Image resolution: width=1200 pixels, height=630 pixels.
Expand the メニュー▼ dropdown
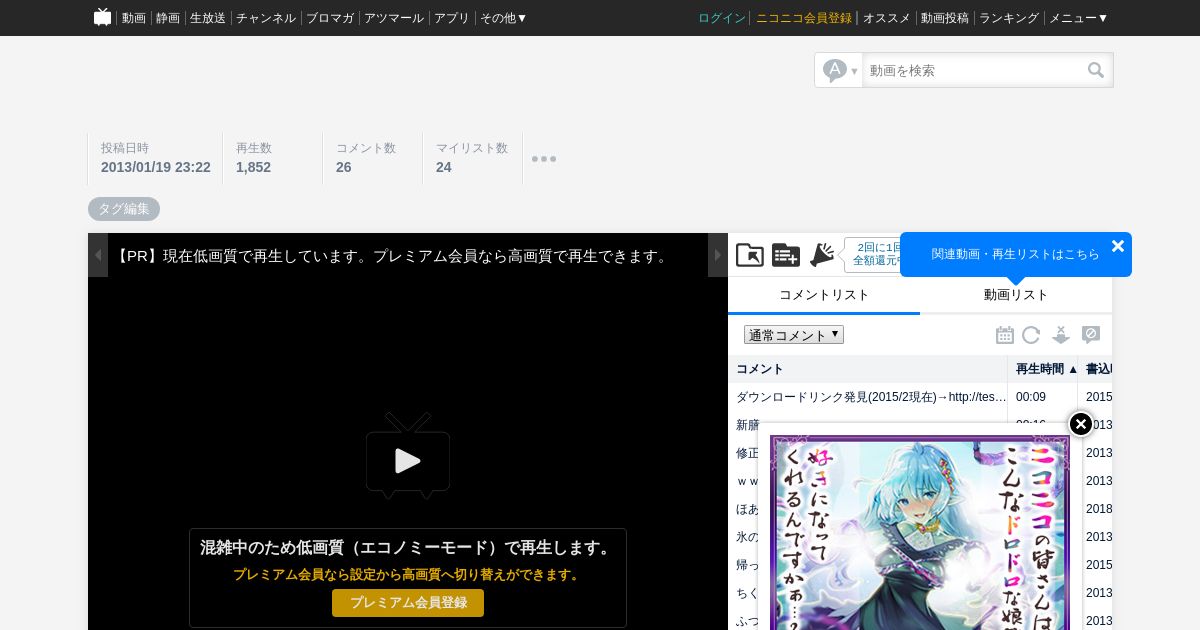1078,18
